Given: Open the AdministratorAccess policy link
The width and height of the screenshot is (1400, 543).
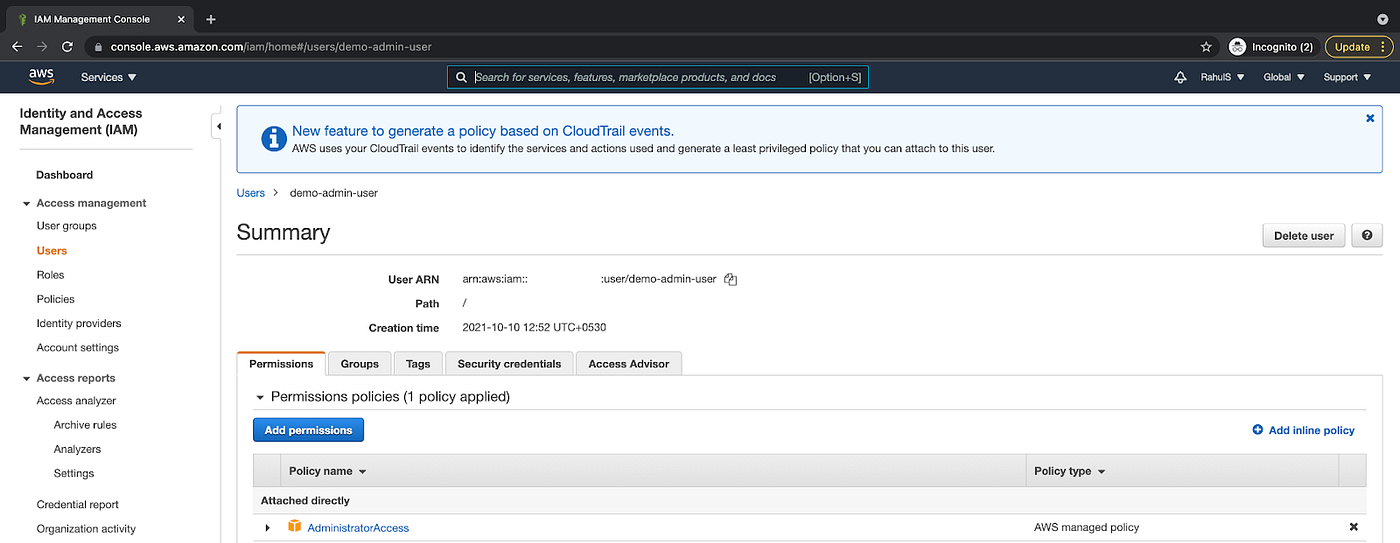Looking at the screenshot, I should pos(358,528).
